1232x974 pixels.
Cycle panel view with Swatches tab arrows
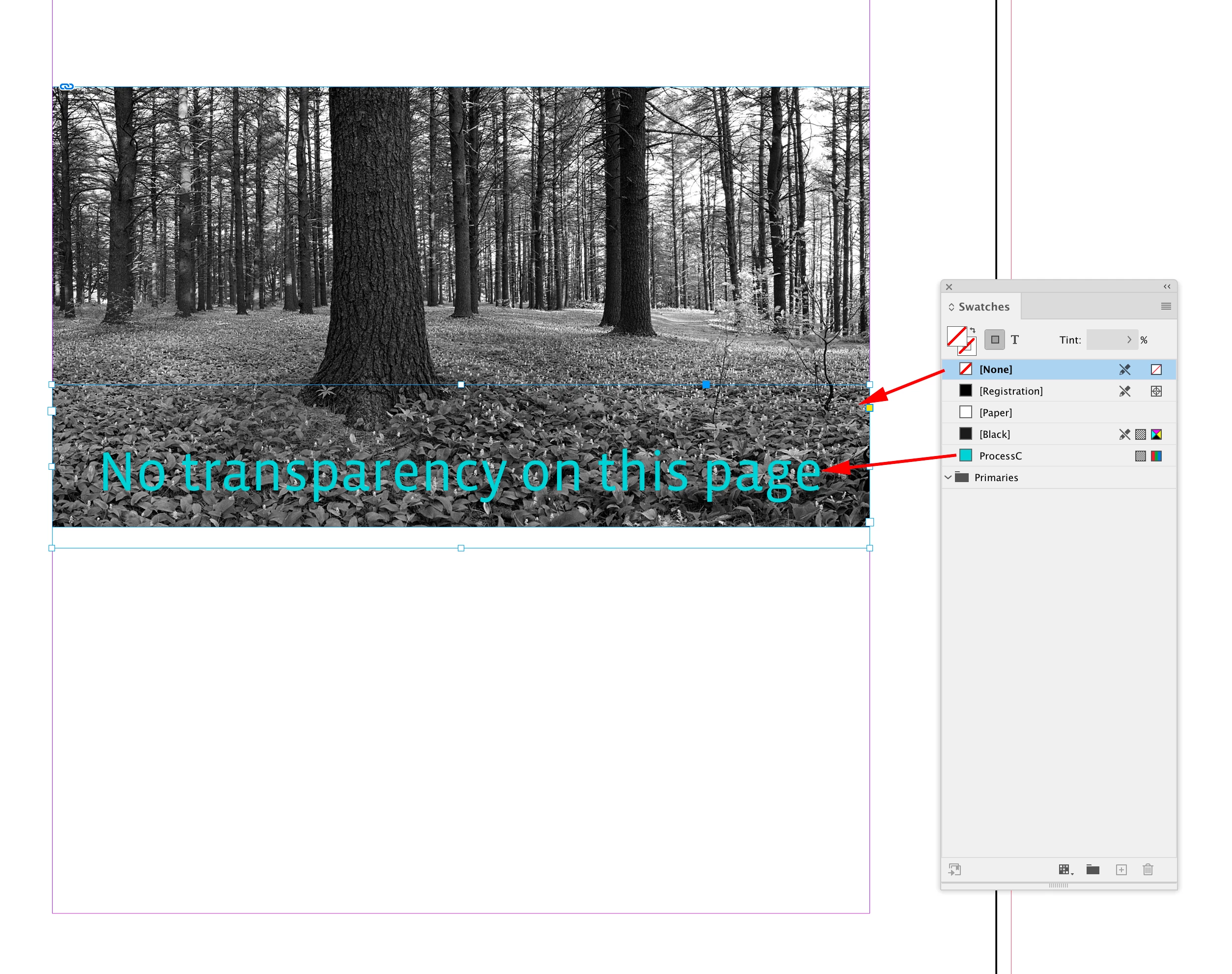(x=951, y=307)
